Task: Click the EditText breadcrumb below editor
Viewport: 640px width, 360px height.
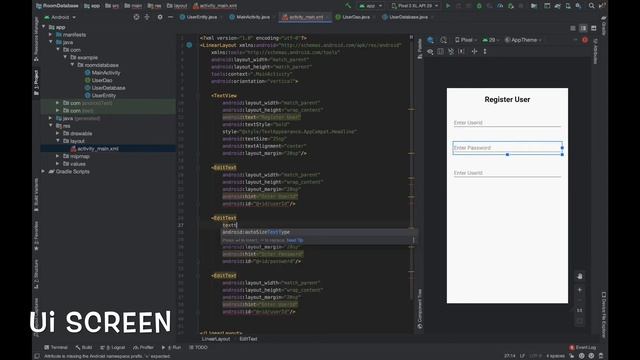Action: (x=248, y=339)
